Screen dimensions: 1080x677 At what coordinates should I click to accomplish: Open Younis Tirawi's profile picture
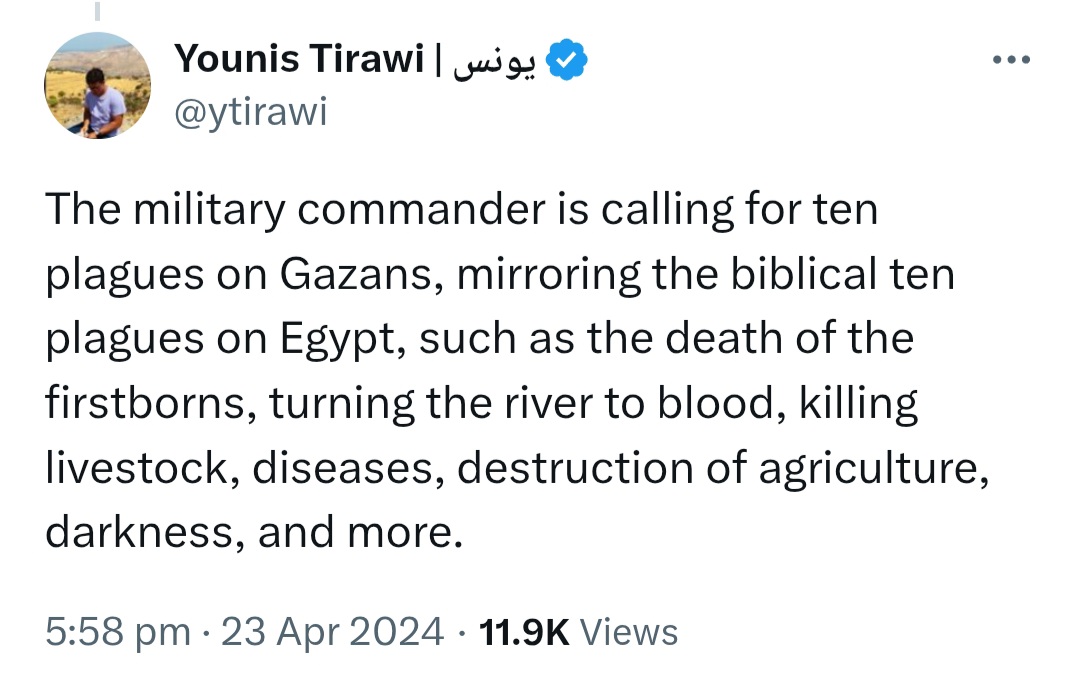[x=97, y=85]
